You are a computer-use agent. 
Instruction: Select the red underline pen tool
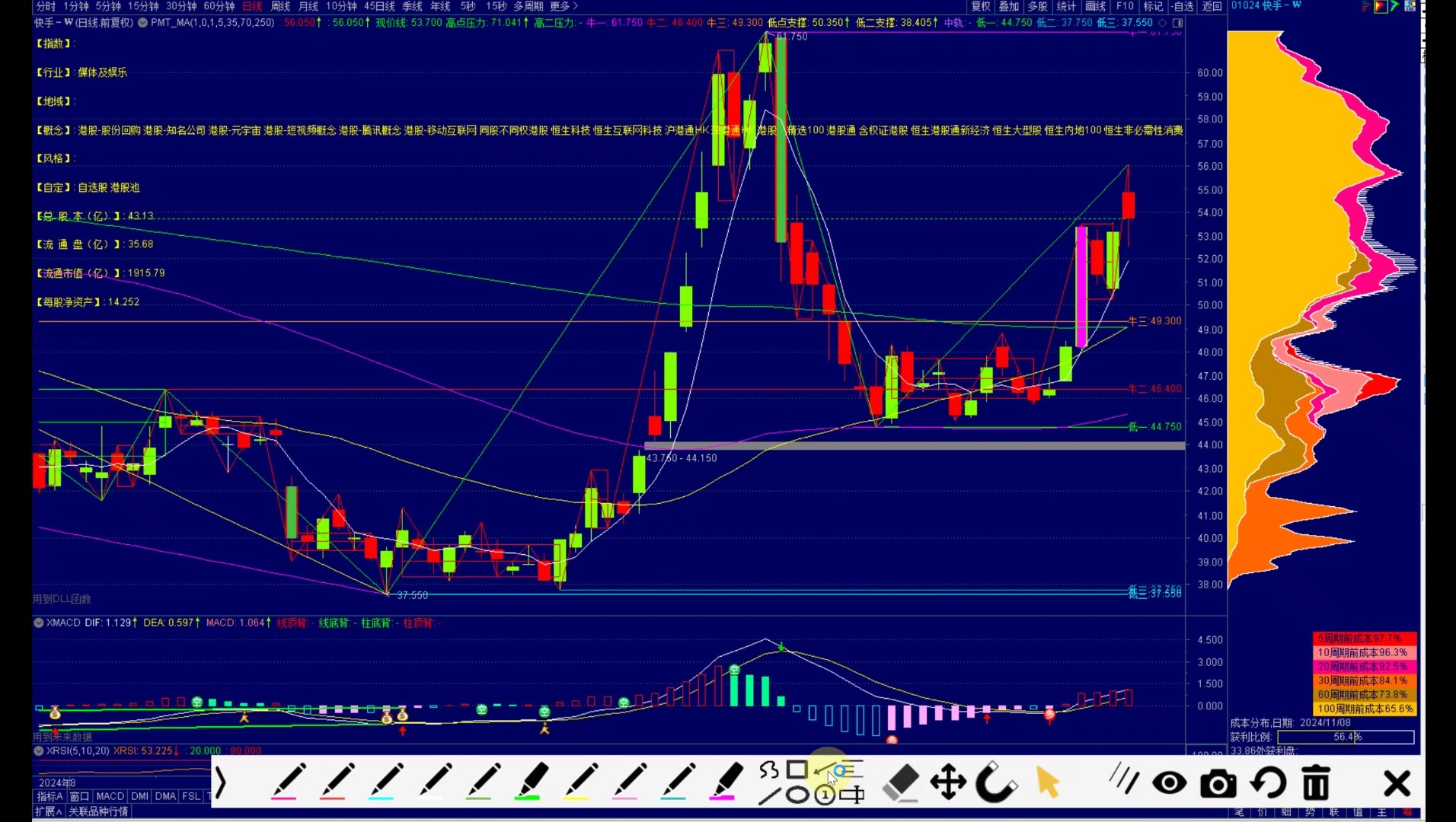click(x=337, y=782)
